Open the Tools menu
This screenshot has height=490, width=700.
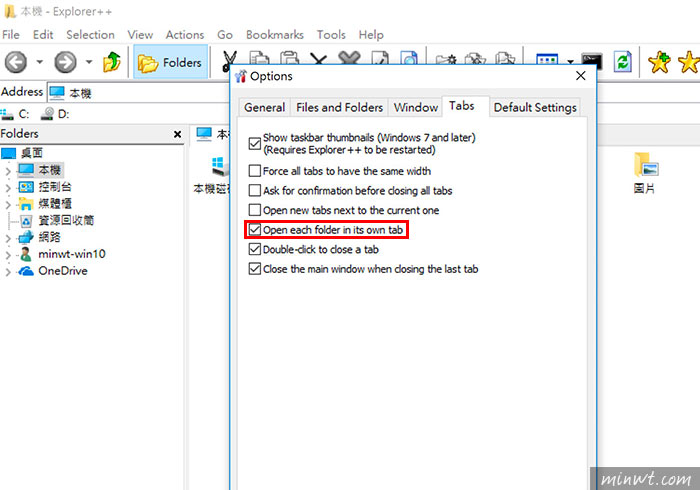coord(331,35)
